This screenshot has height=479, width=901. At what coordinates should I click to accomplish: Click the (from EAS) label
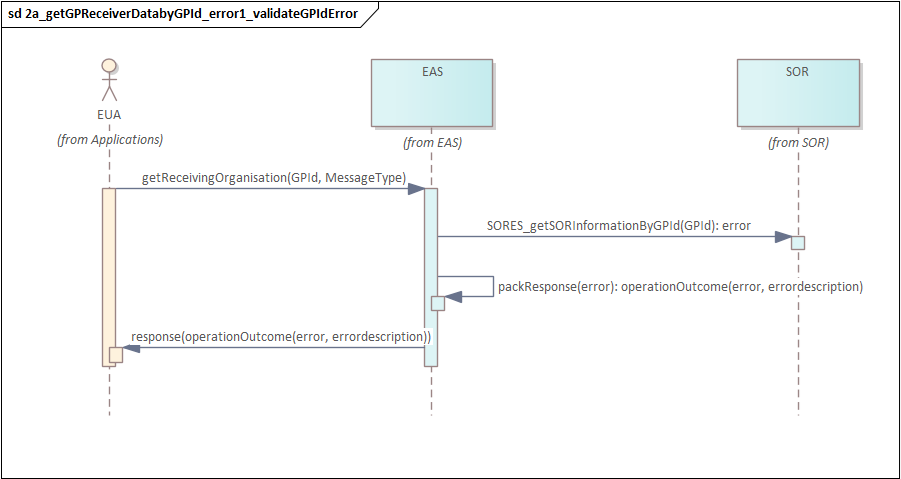(432, 144)
